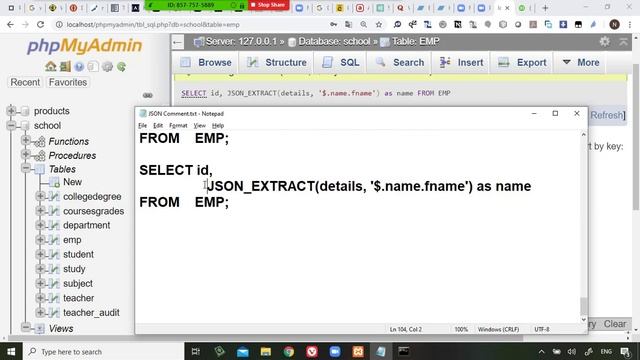Open Database: school breadcrumb link
Screen dimensions: 640x360
(334, 41)
